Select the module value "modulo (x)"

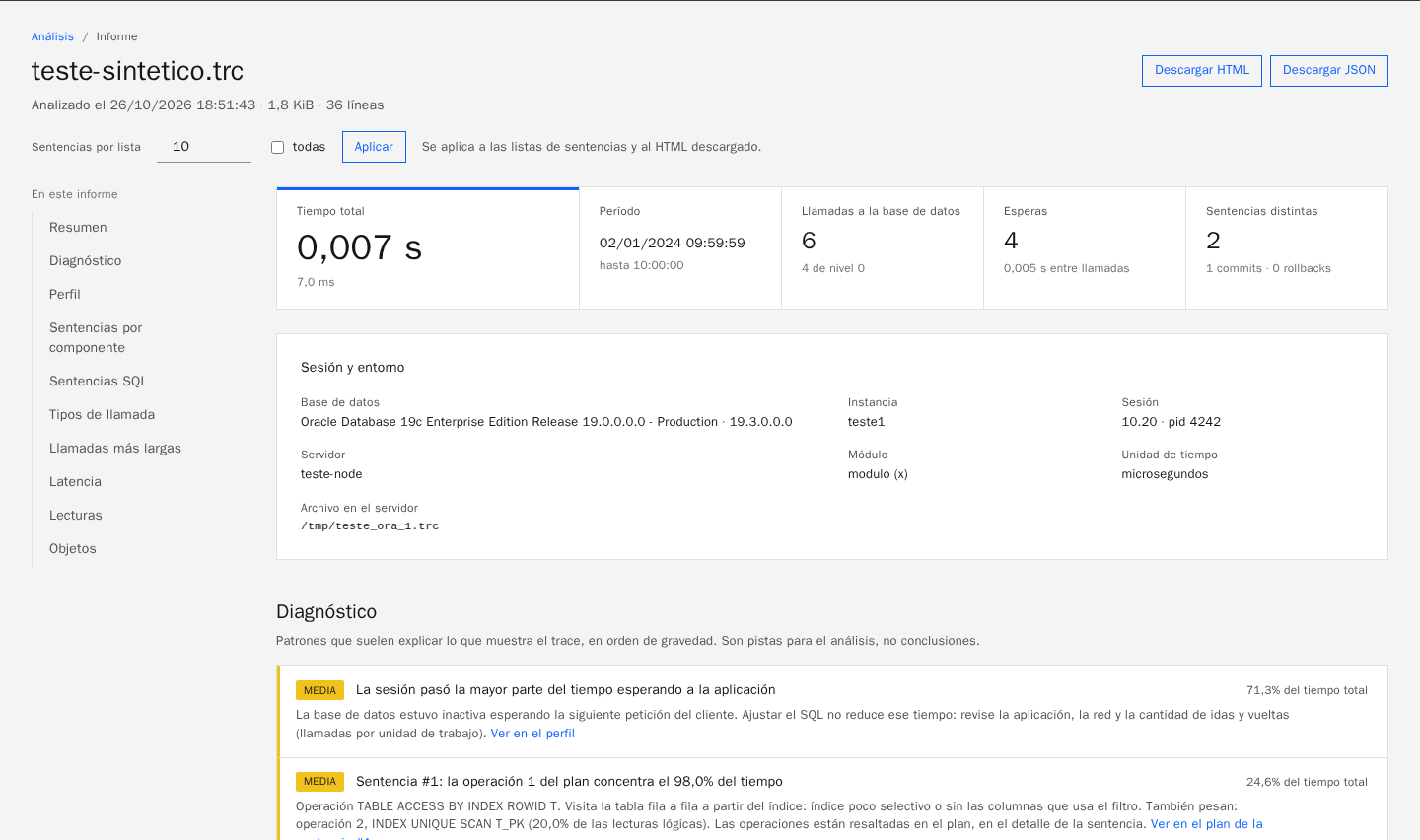coord(878,474)
